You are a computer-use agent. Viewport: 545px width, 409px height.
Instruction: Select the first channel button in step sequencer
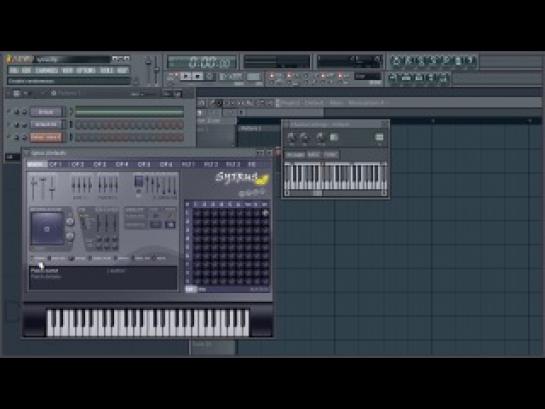tap(46, 112)
